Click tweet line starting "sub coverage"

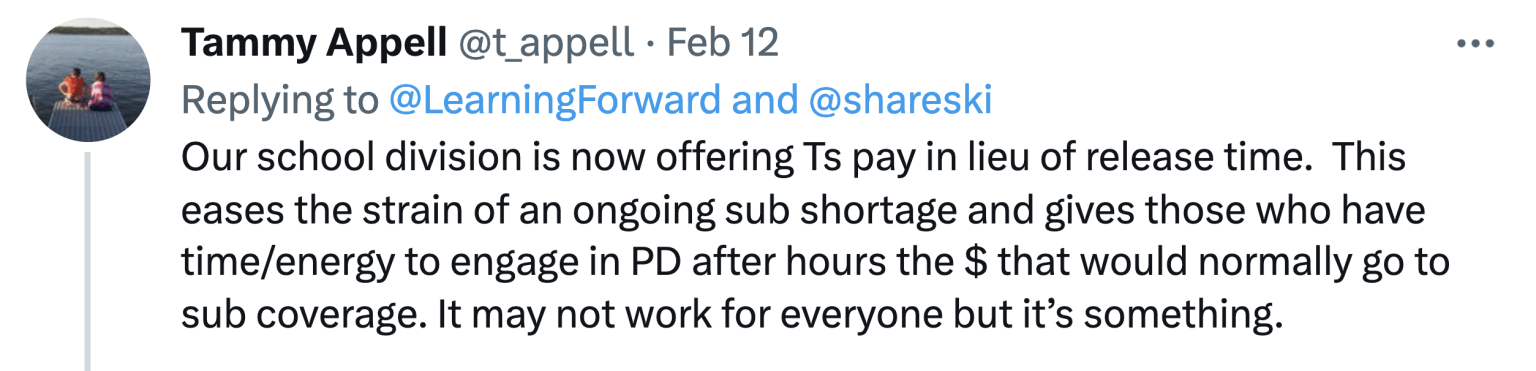click(732, 317)
